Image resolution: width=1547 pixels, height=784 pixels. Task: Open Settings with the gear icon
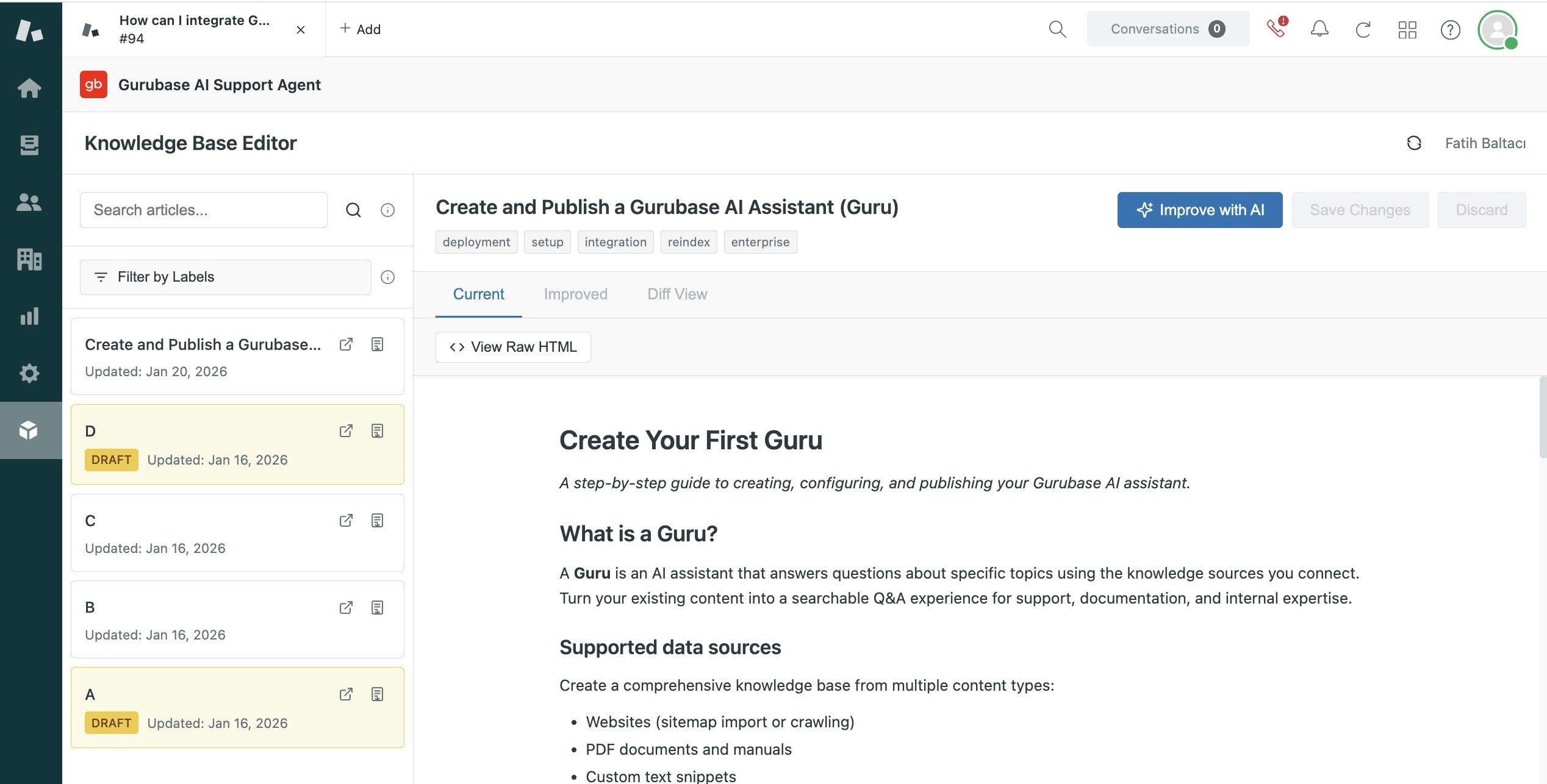[x=30, y=372]
